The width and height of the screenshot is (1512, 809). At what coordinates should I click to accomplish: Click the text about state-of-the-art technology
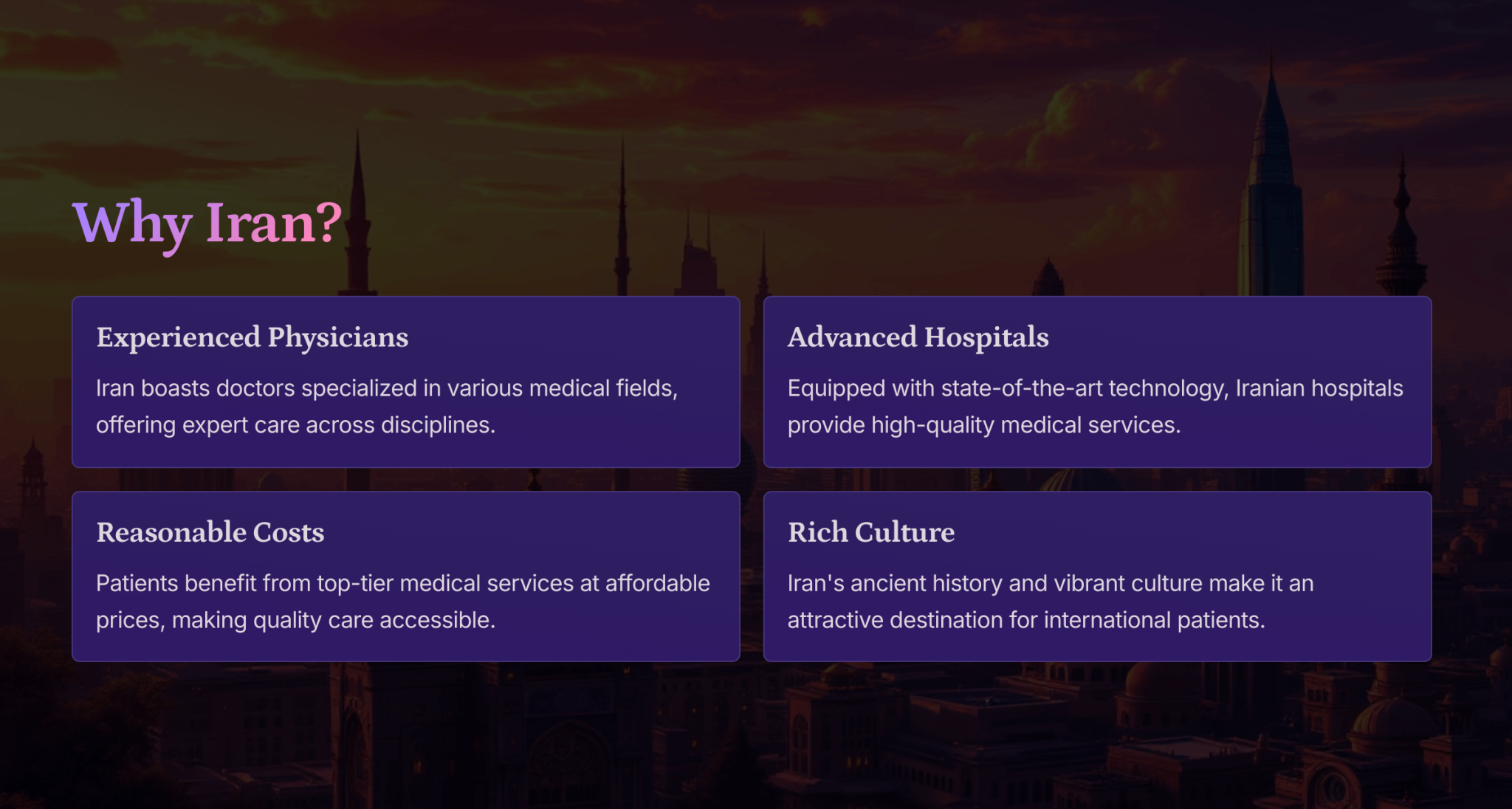pyautogui.click(x=1096, y=407)
